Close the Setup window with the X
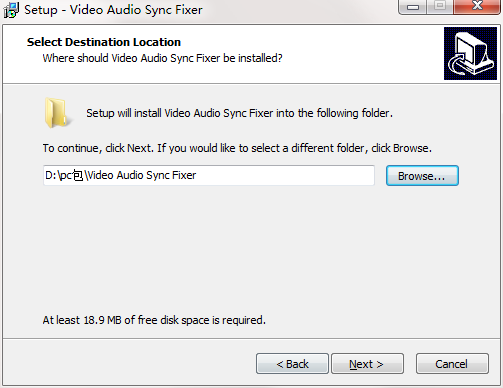 pos(477,6)
